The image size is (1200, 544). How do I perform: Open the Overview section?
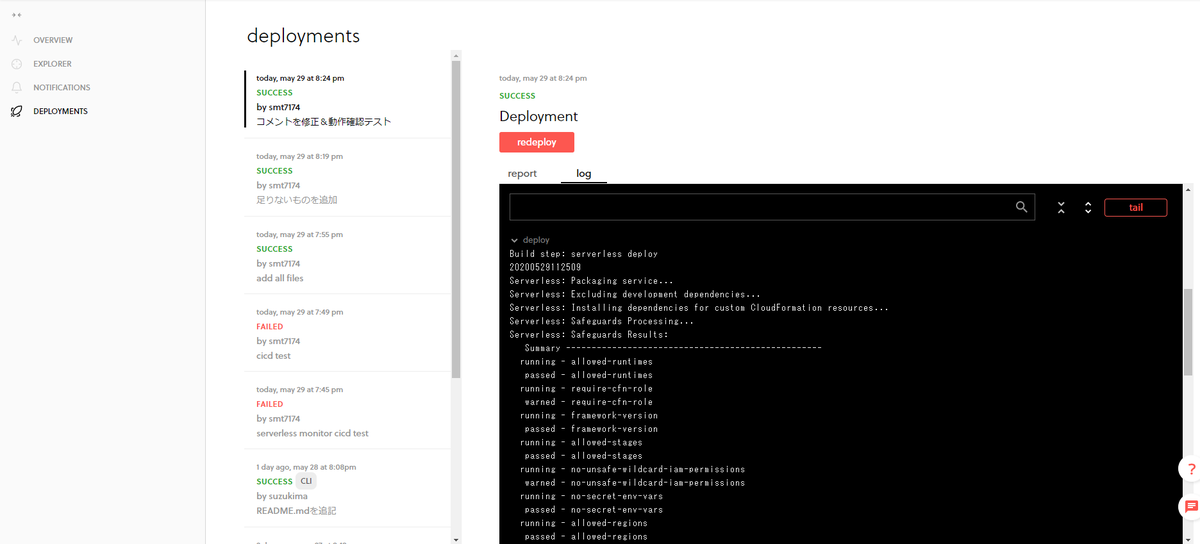(x=52, y=40)
